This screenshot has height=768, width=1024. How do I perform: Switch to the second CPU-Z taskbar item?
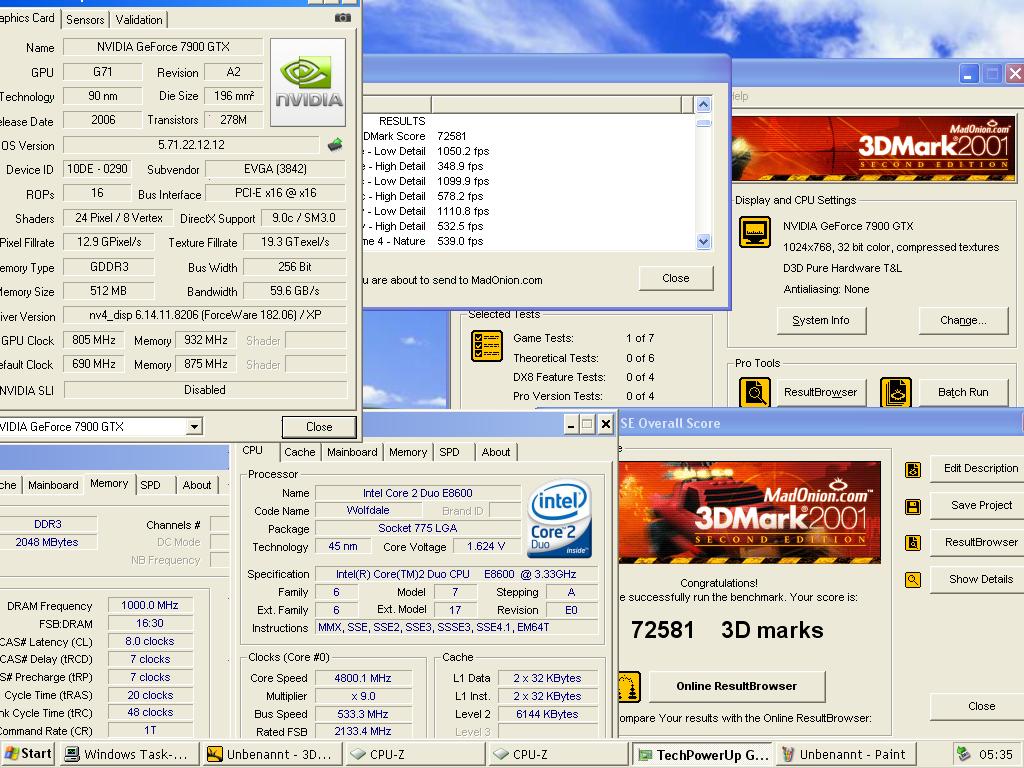click(x=558, y=754)
